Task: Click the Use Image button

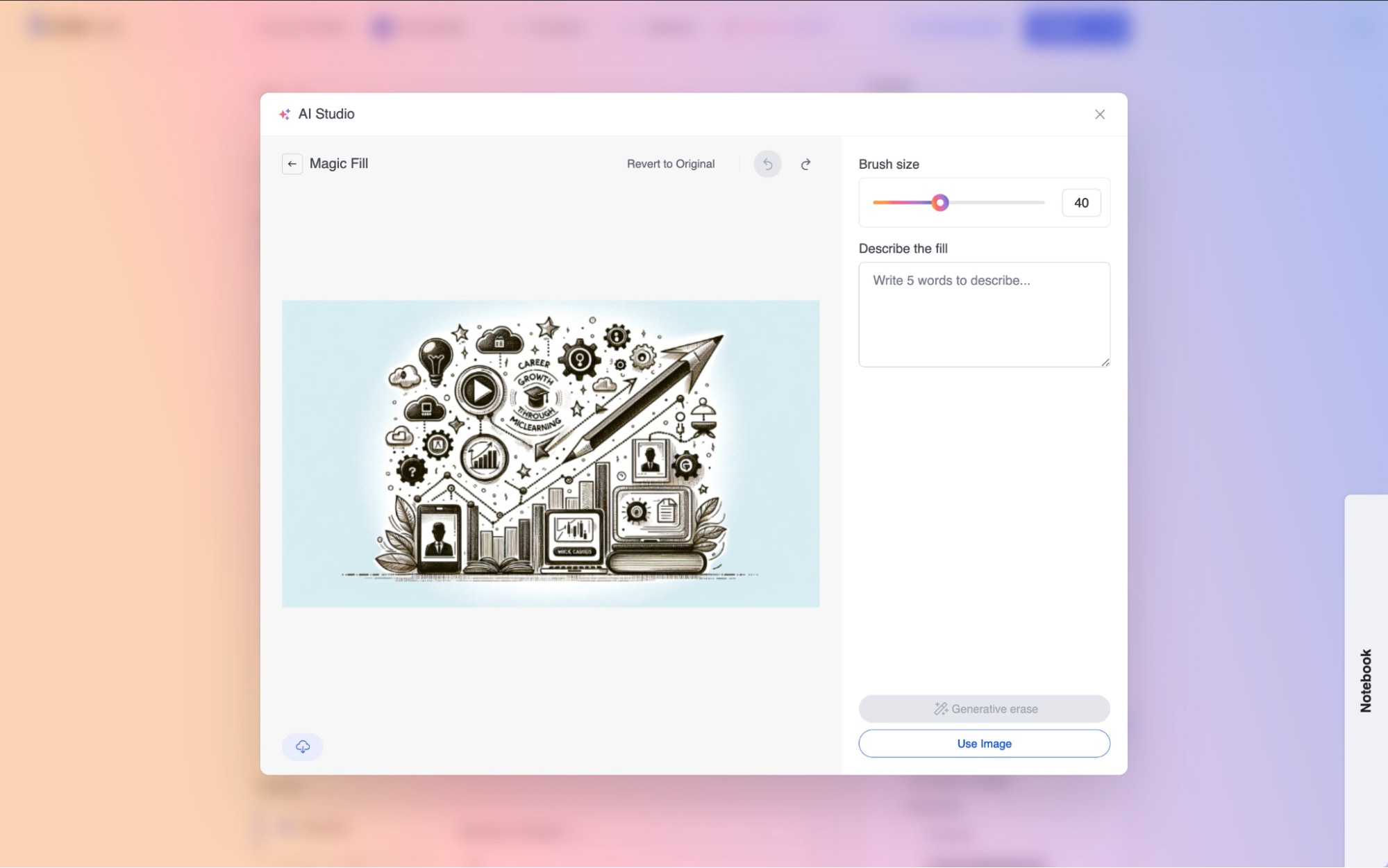Action: point(984,743)
